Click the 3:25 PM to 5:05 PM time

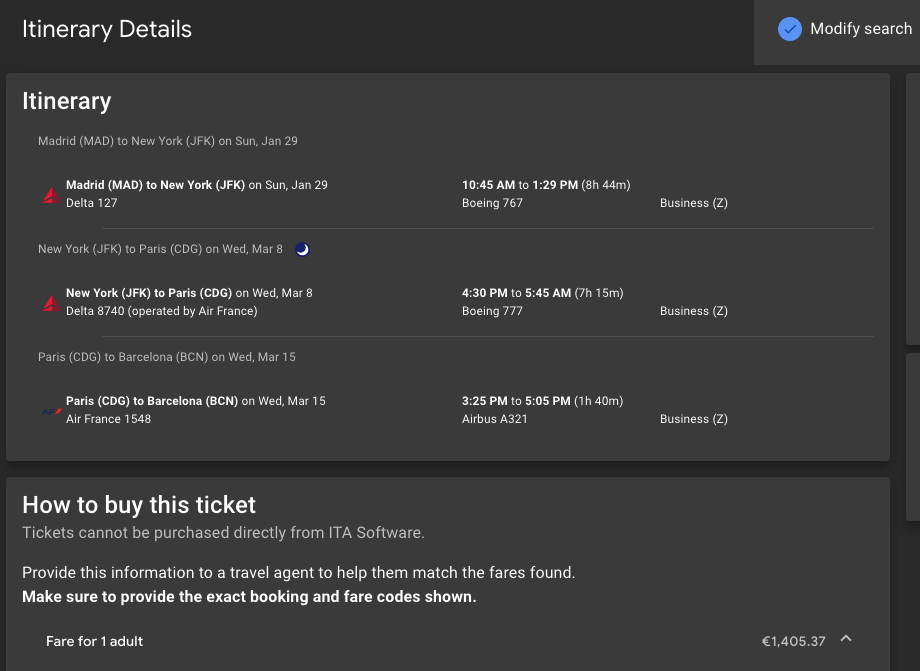pyautogui.click(x=516, y=401)
